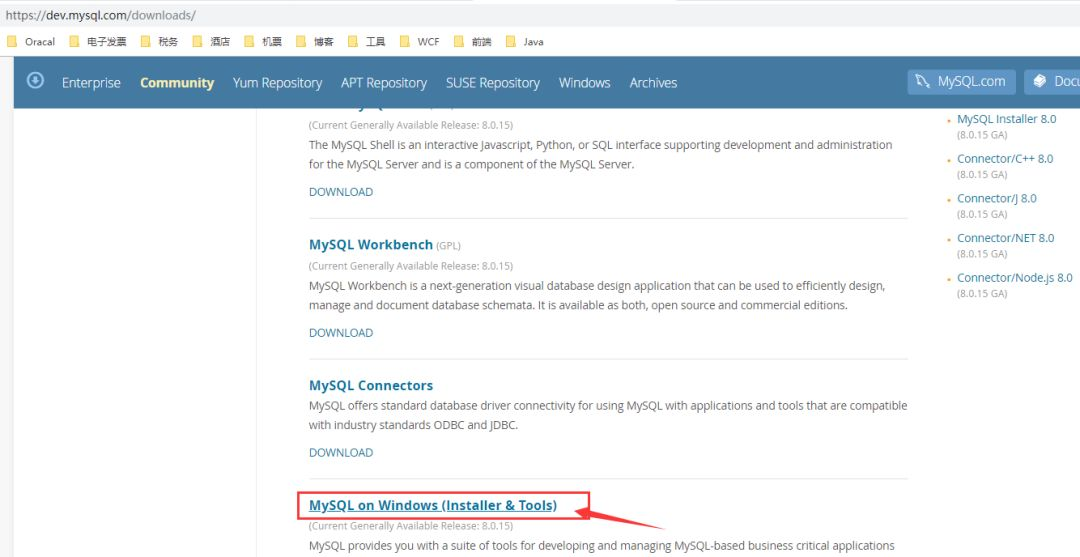Open Connector/J 8.0 sidebar link
1080x557 pixels.
[x=997, y=198]
